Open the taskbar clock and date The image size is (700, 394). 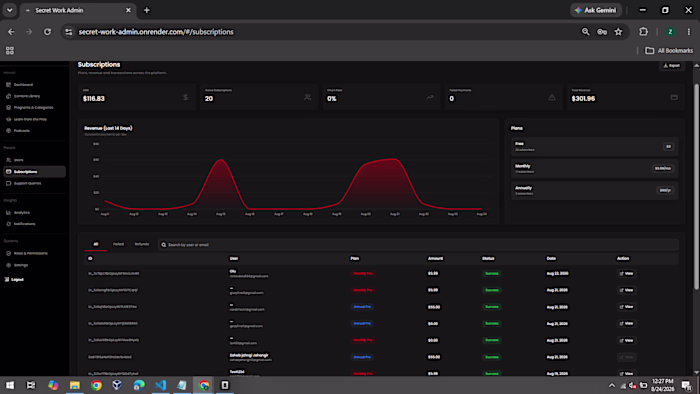(662, 385)
